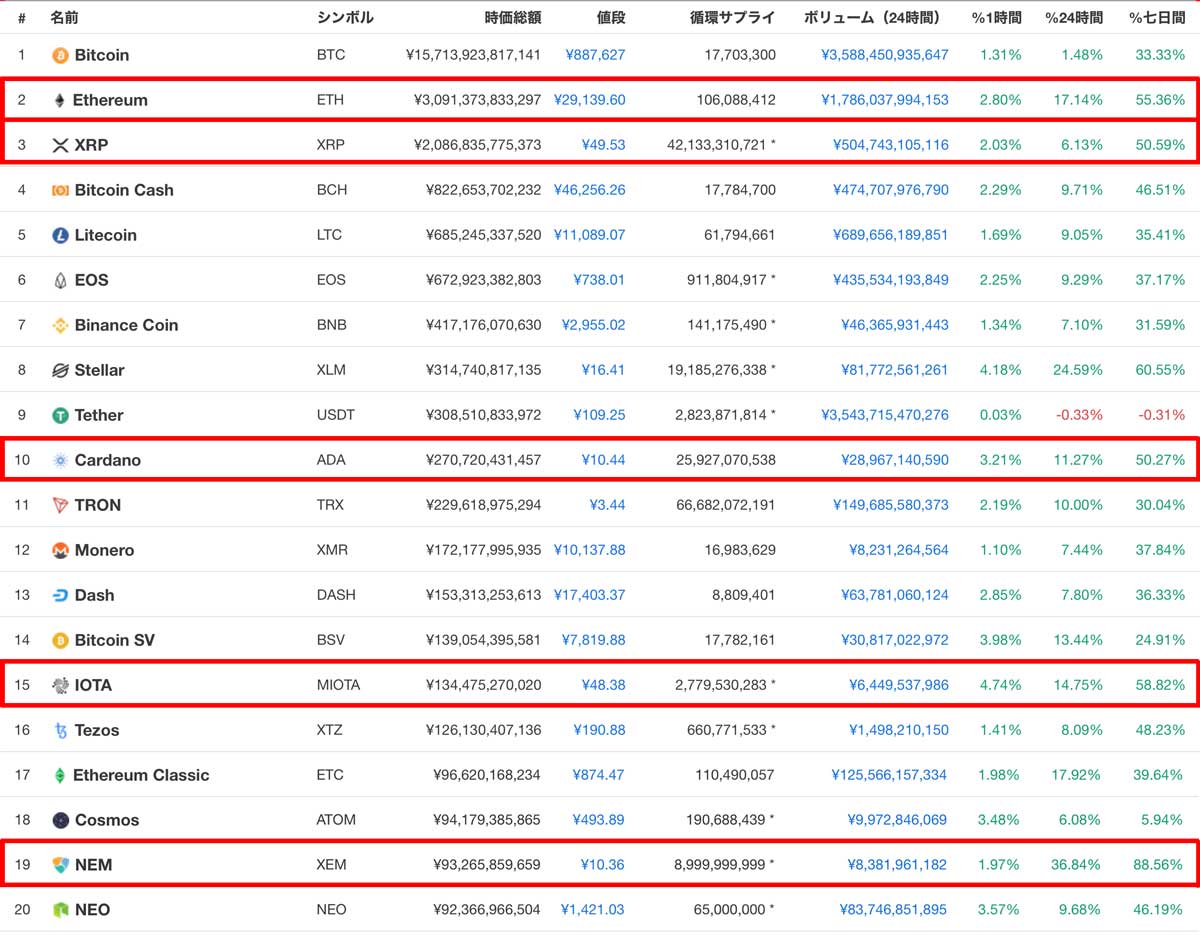Viewport: 1200px width, 935px height.
Task: Open the XRP name link
Action: [91, 145]
